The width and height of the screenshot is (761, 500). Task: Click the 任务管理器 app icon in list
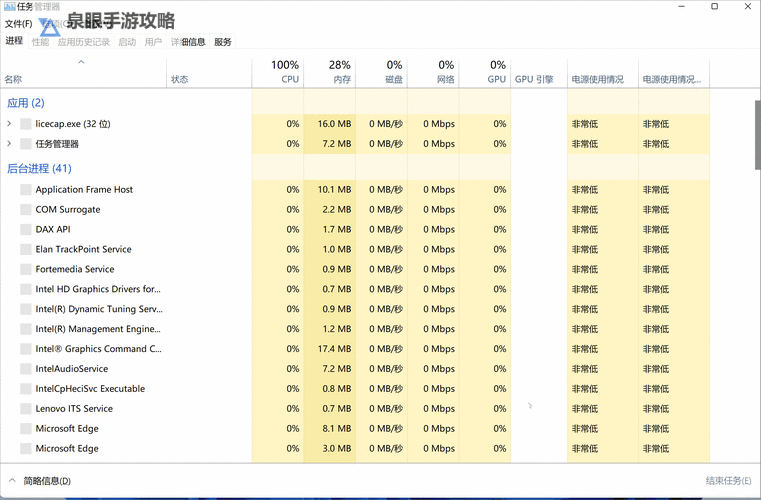(x=26, y=144)
